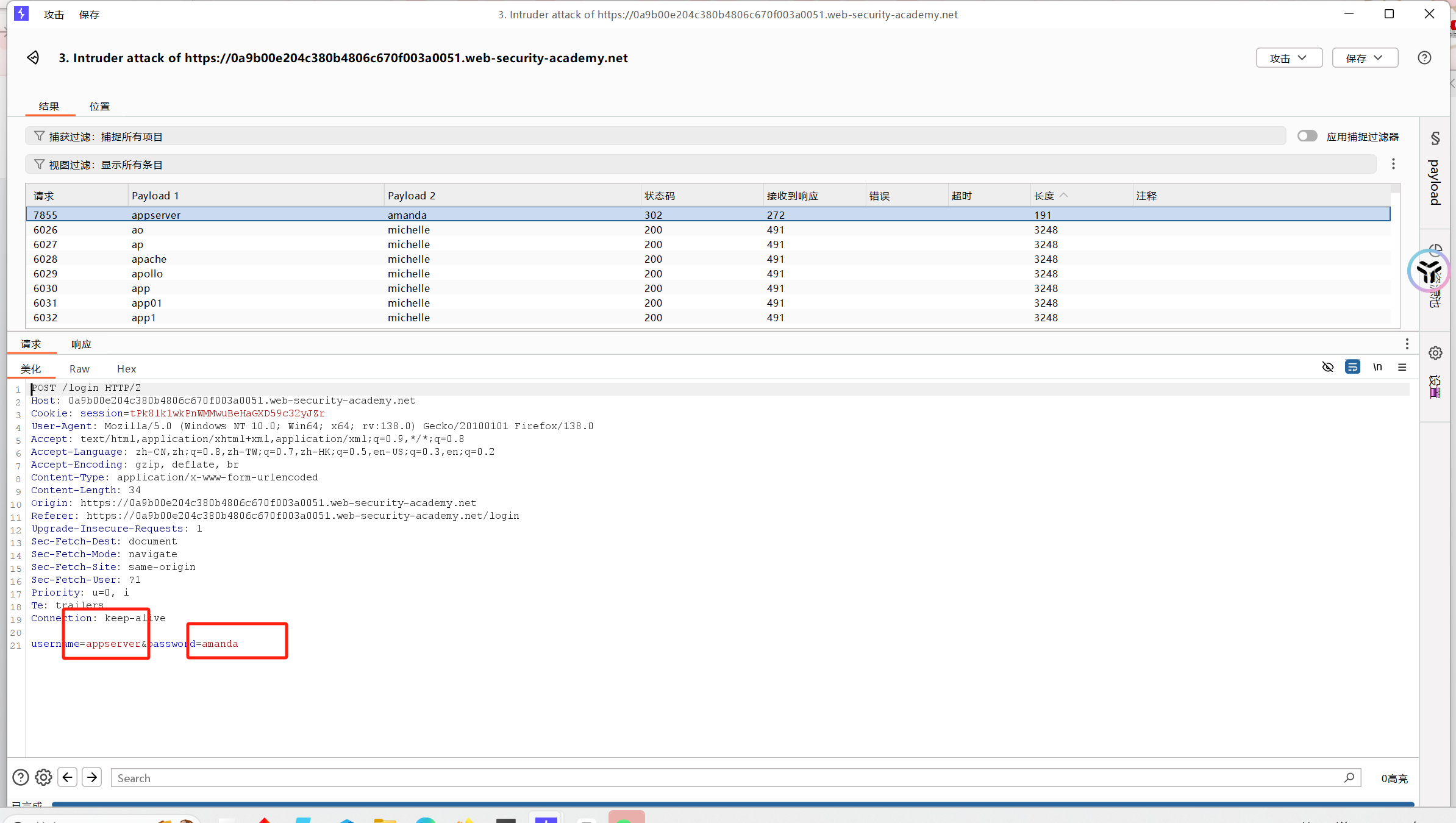Open the help icon next to 保存
This screenshot has height=823, width=1456.
pos(1424,58)
